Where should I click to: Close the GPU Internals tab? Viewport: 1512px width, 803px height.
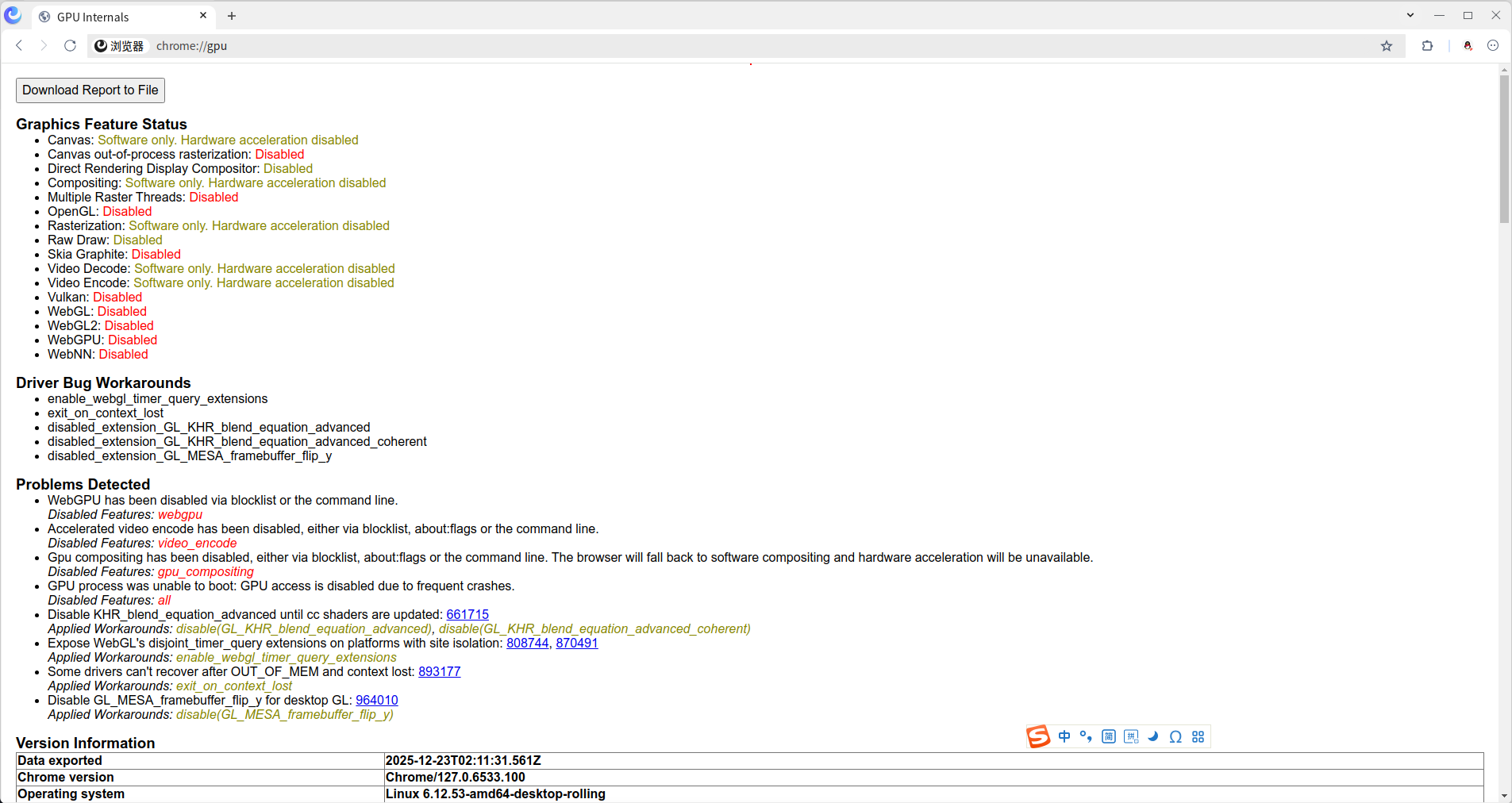click(203, 16)
